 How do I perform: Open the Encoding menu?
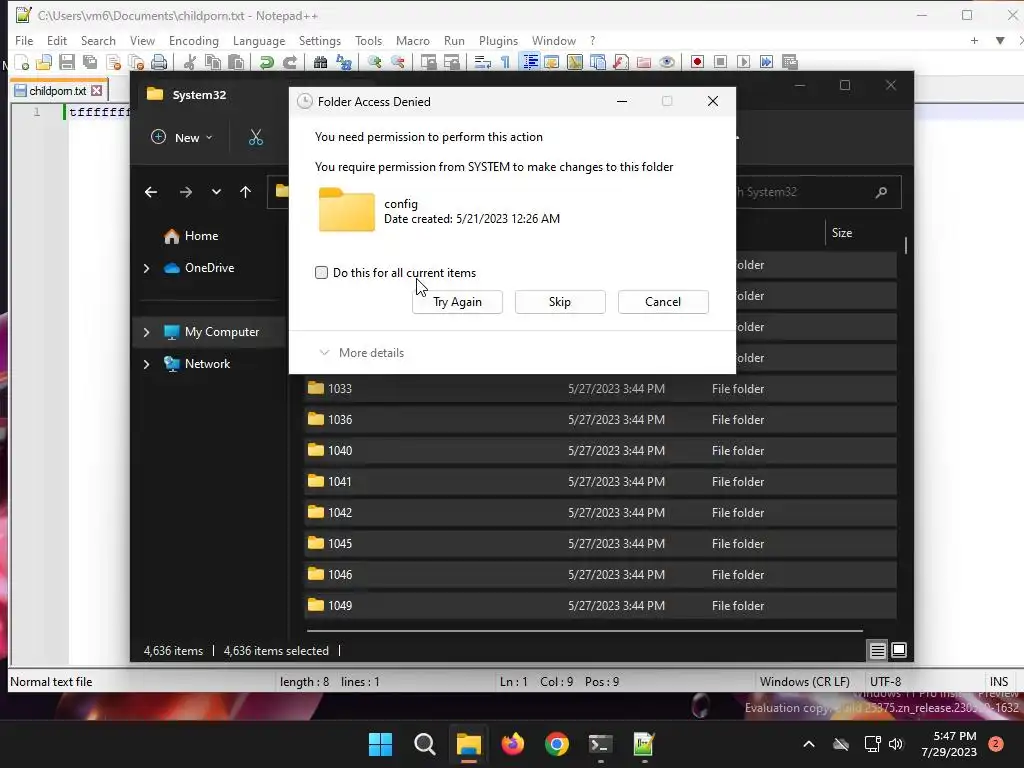[194, 40]
